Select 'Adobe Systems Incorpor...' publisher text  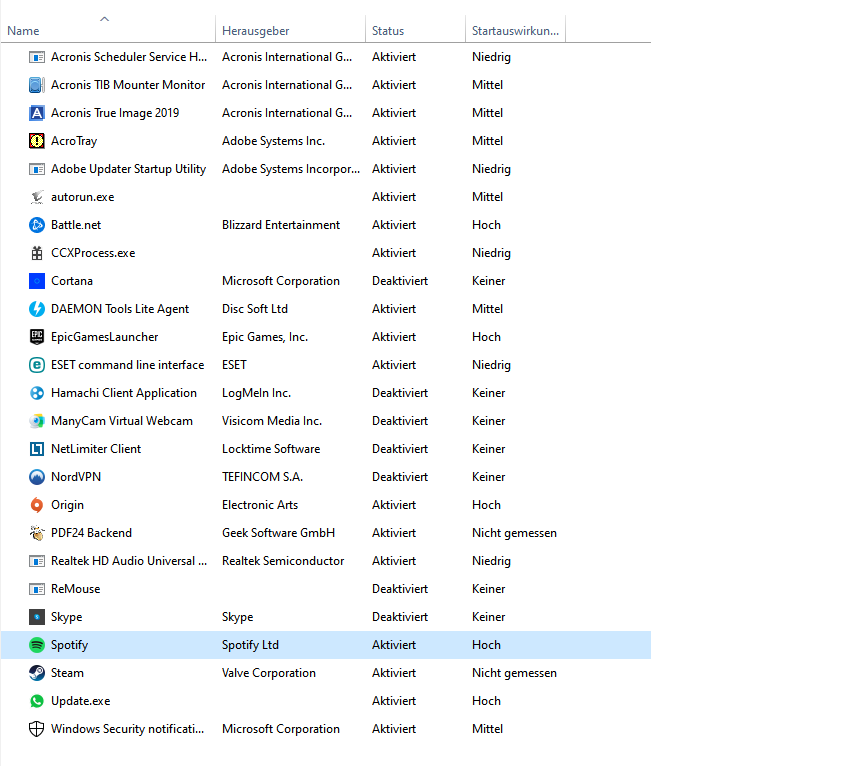pos(291,169)
